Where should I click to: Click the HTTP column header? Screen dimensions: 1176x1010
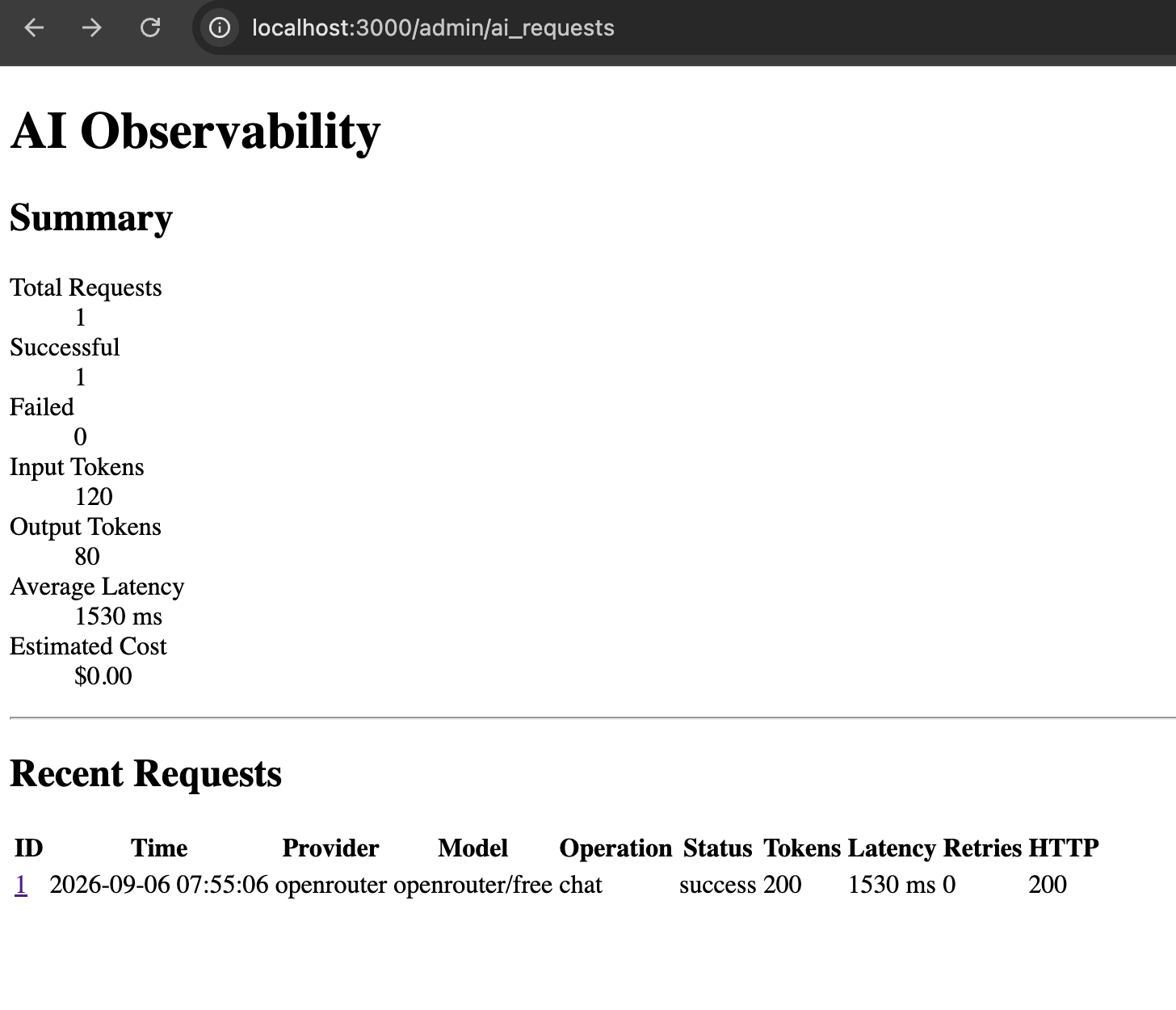[x=1063, y=848]
